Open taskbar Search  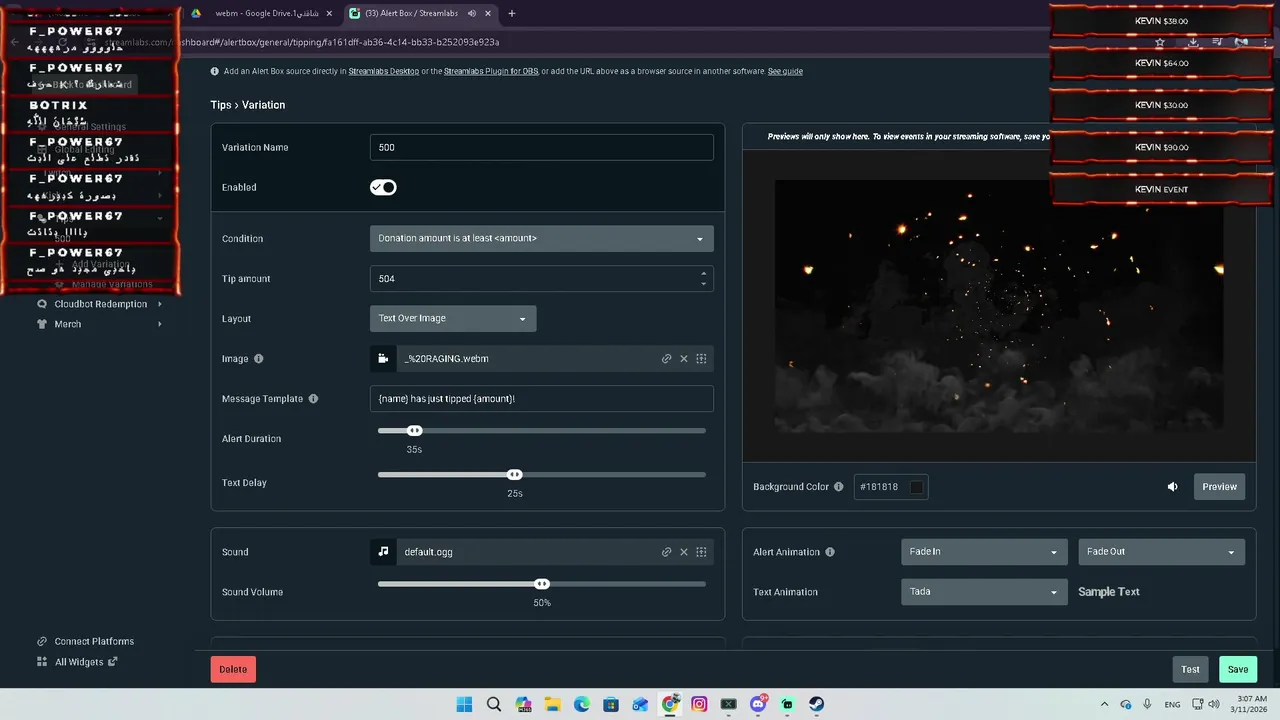click(x=493, y=704)
